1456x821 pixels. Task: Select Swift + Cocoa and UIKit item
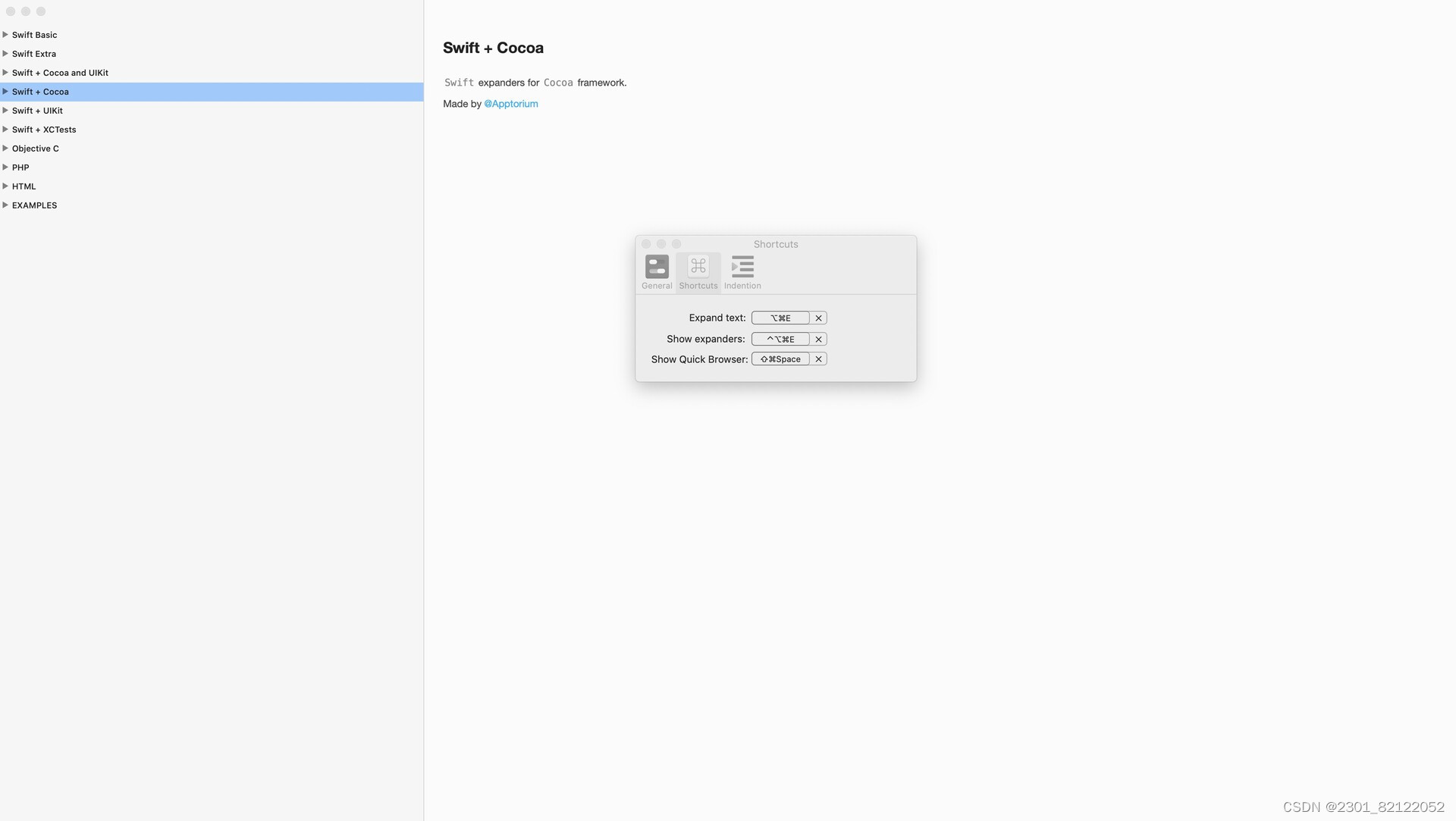pyautogui.click(x=60, y=73)
